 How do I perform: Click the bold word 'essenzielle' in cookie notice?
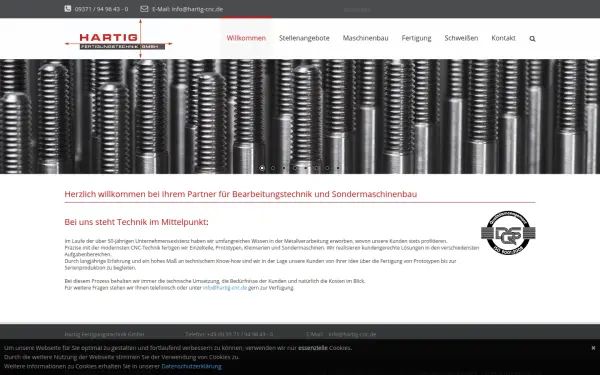pyautogui.click(x=313, y=348)
